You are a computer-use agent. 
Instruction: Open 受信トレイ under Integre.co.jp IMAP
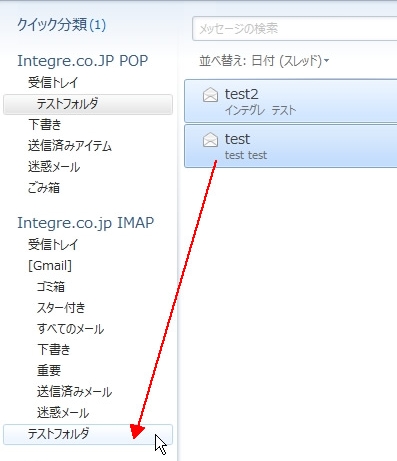click(x=53, y=245)
